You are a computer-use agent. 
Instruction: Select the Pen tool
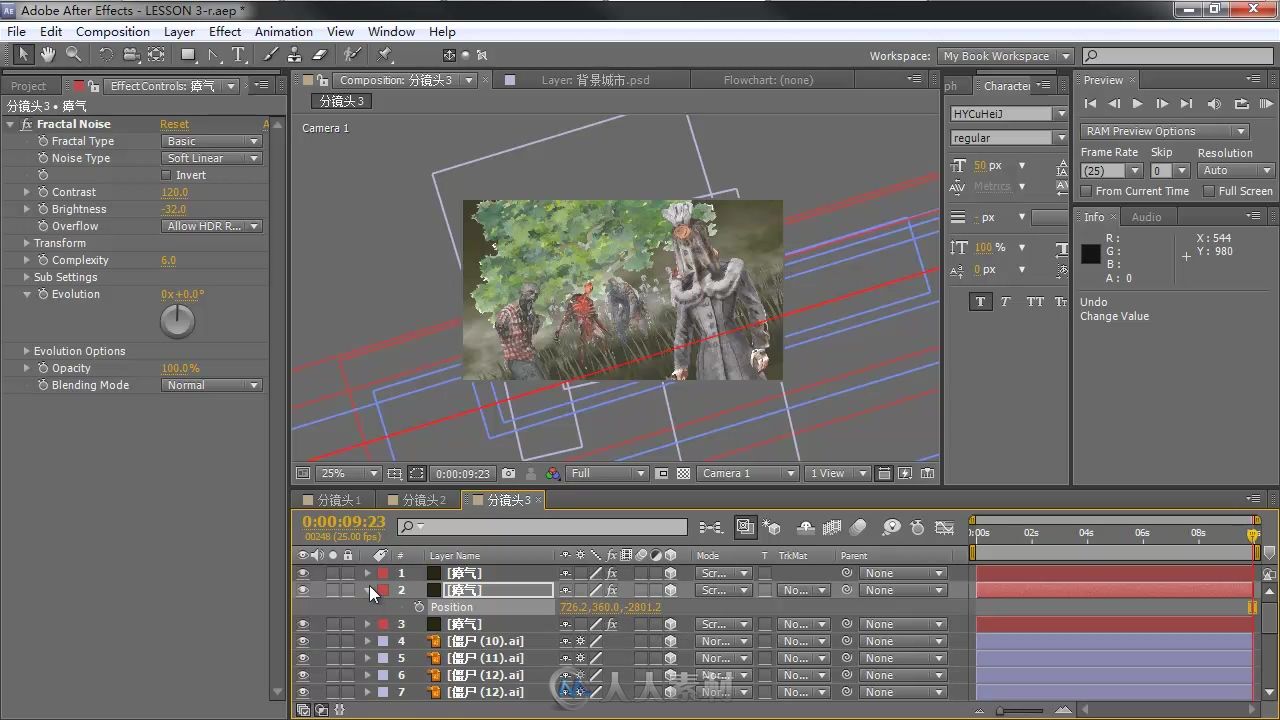tap(213, 55)
